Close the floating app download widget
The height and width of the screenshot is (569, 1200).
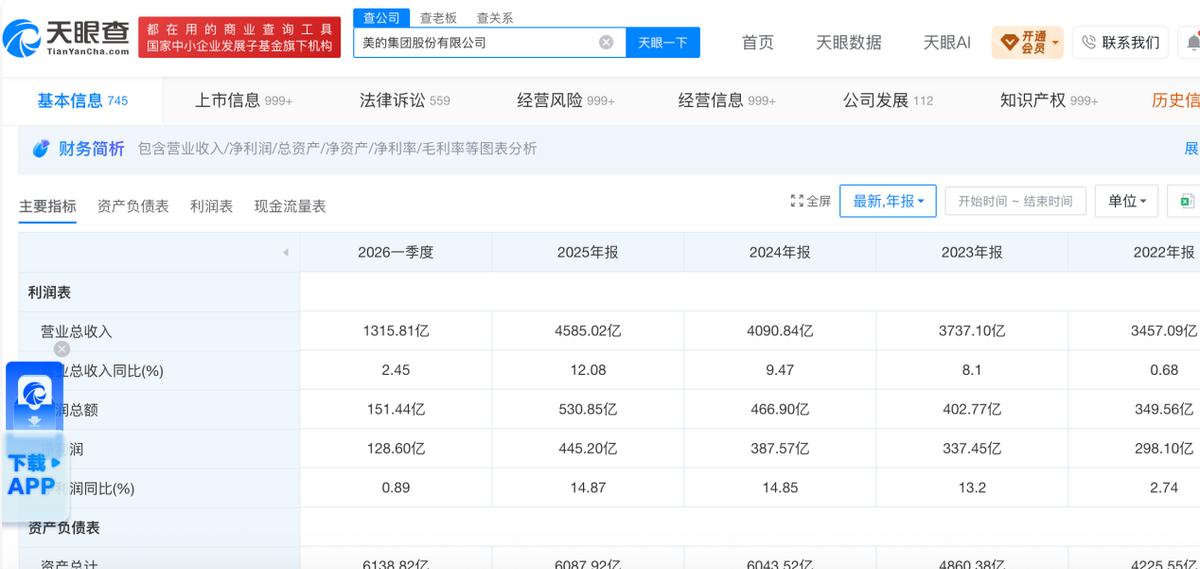tap(62, 349)
